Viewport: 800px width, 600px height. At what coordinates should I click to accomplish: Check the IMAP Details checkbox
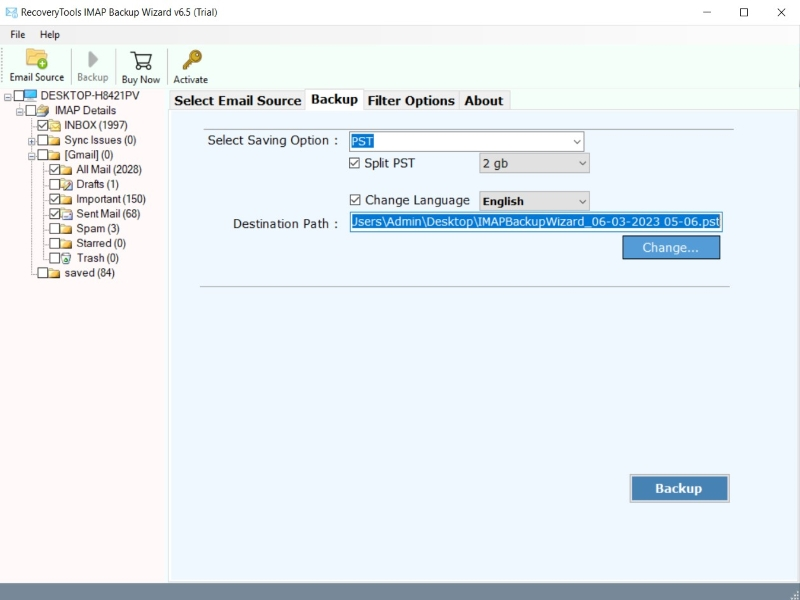tap(31, 110)
